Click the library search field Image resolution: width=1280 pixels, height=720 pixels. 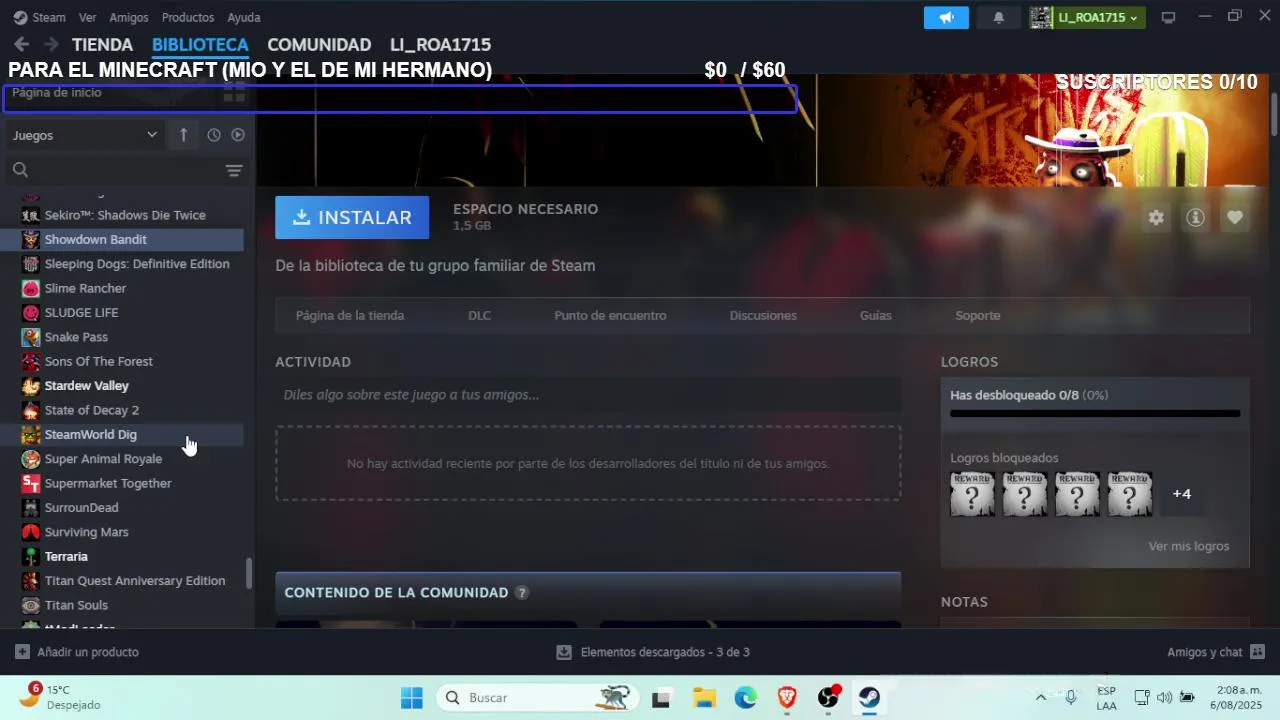[x=115, y=170]
